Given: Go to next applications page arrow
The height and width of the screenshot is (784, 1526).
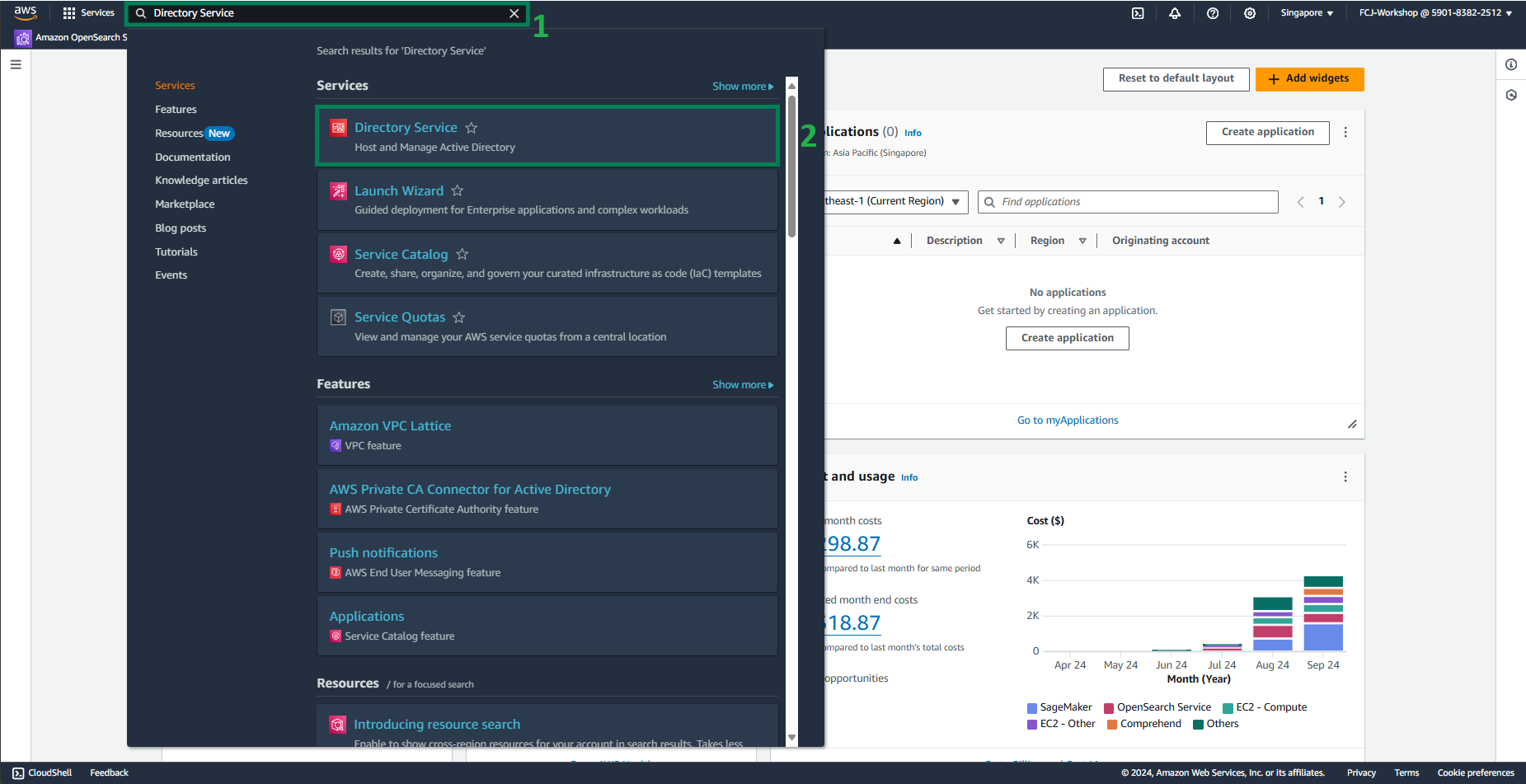Looking at the screenshot, I should pyautogui.click(x=1342, y=202).
